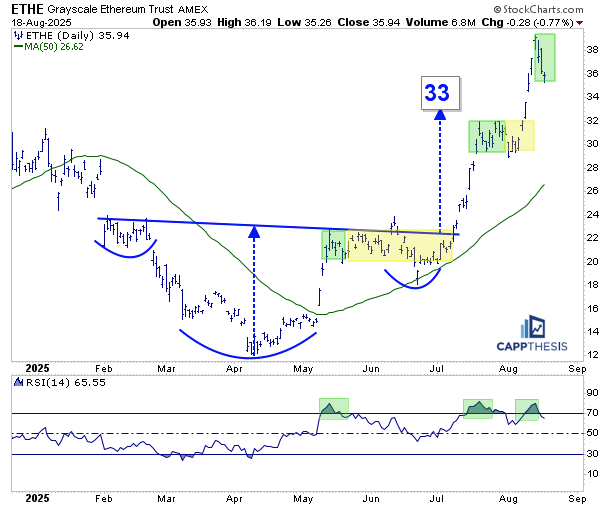Viewport: 603px width, 508px height.
Task: Click the upward arrowhead below the 33 box
Action: [x=438, y=111]
